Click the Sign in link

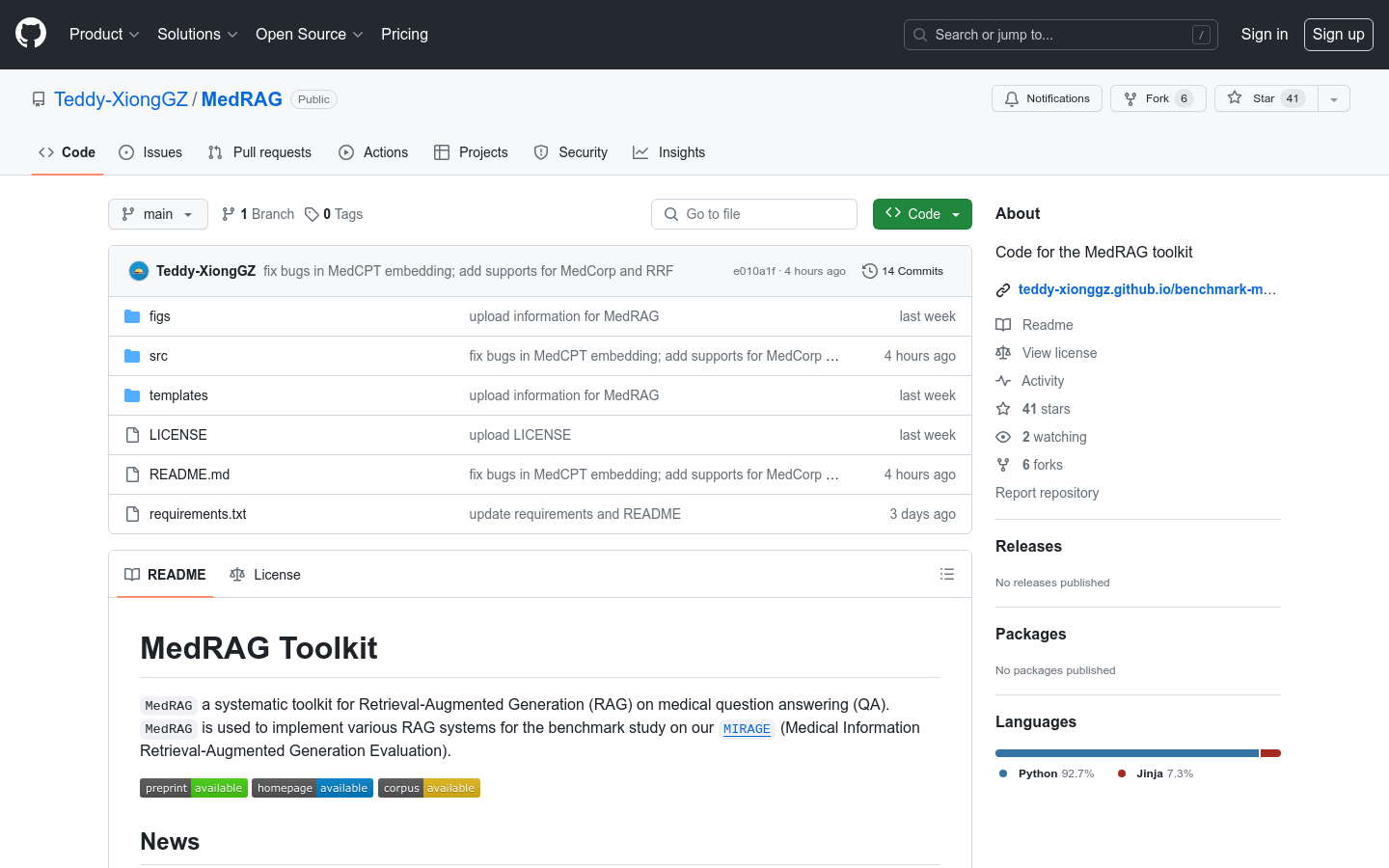pyautogui.click(x=1264, y=34)
